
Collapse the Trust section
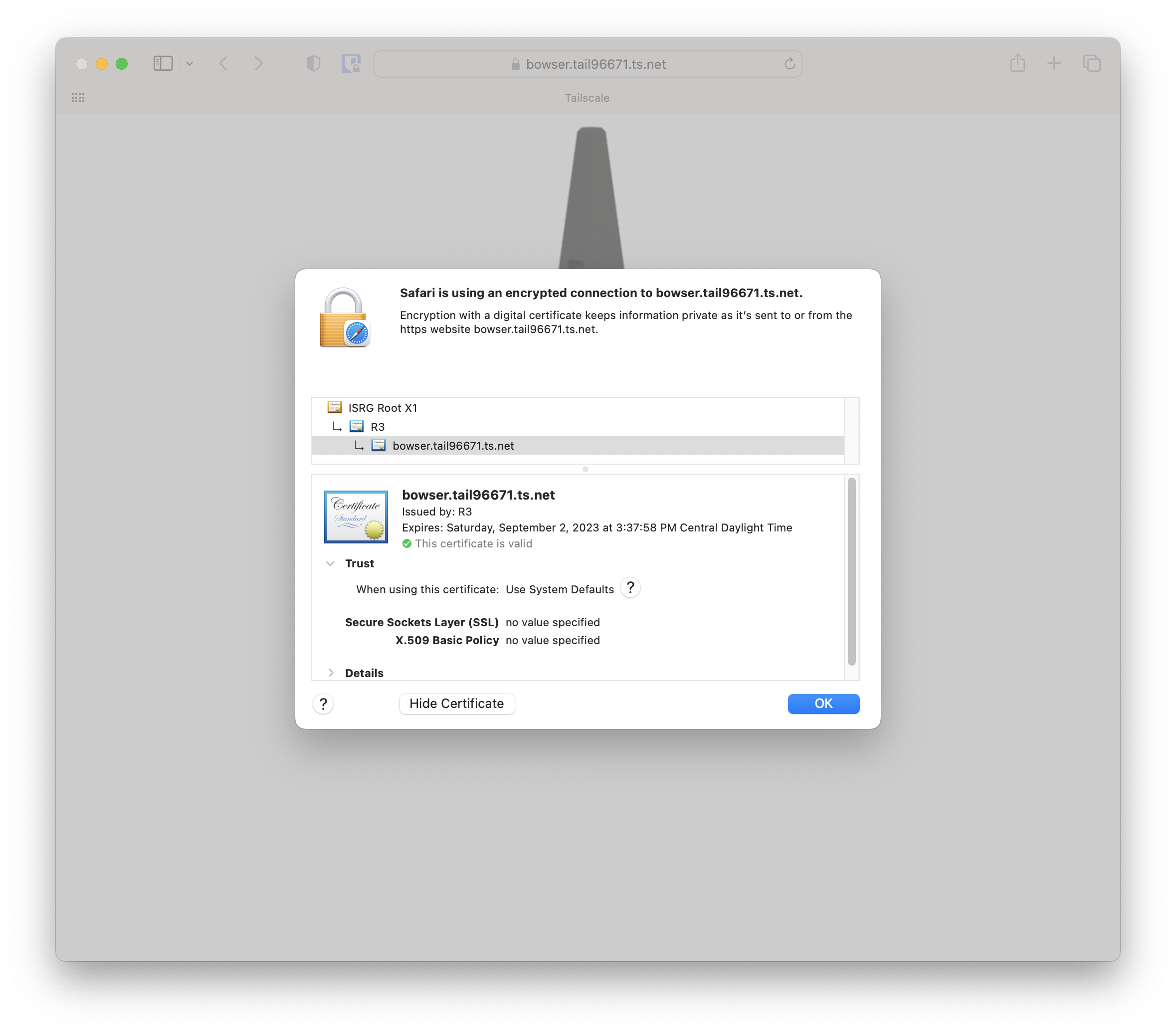(x=331, y=563)
